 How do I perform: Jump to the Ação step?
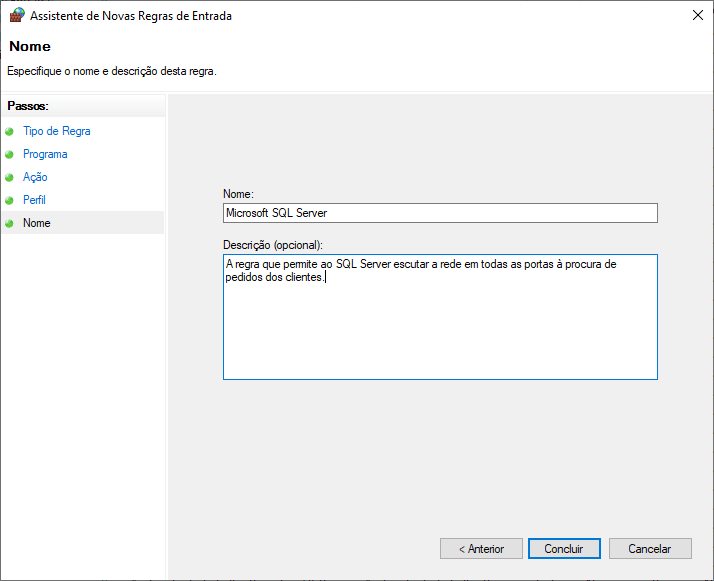pos(35,177)
